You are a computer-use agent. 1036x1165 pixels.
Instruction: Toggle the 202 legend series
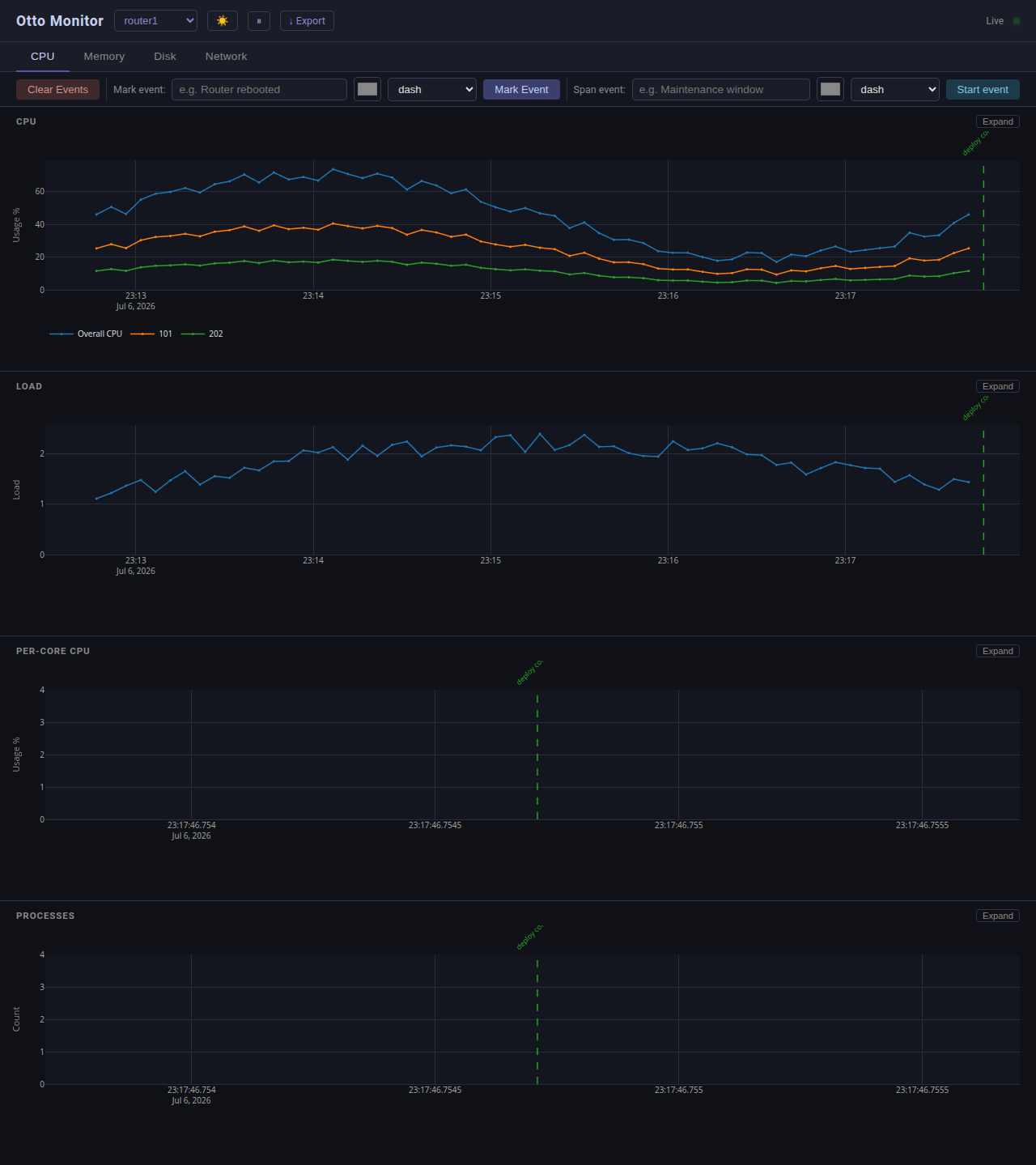click(x=202, y=334)
